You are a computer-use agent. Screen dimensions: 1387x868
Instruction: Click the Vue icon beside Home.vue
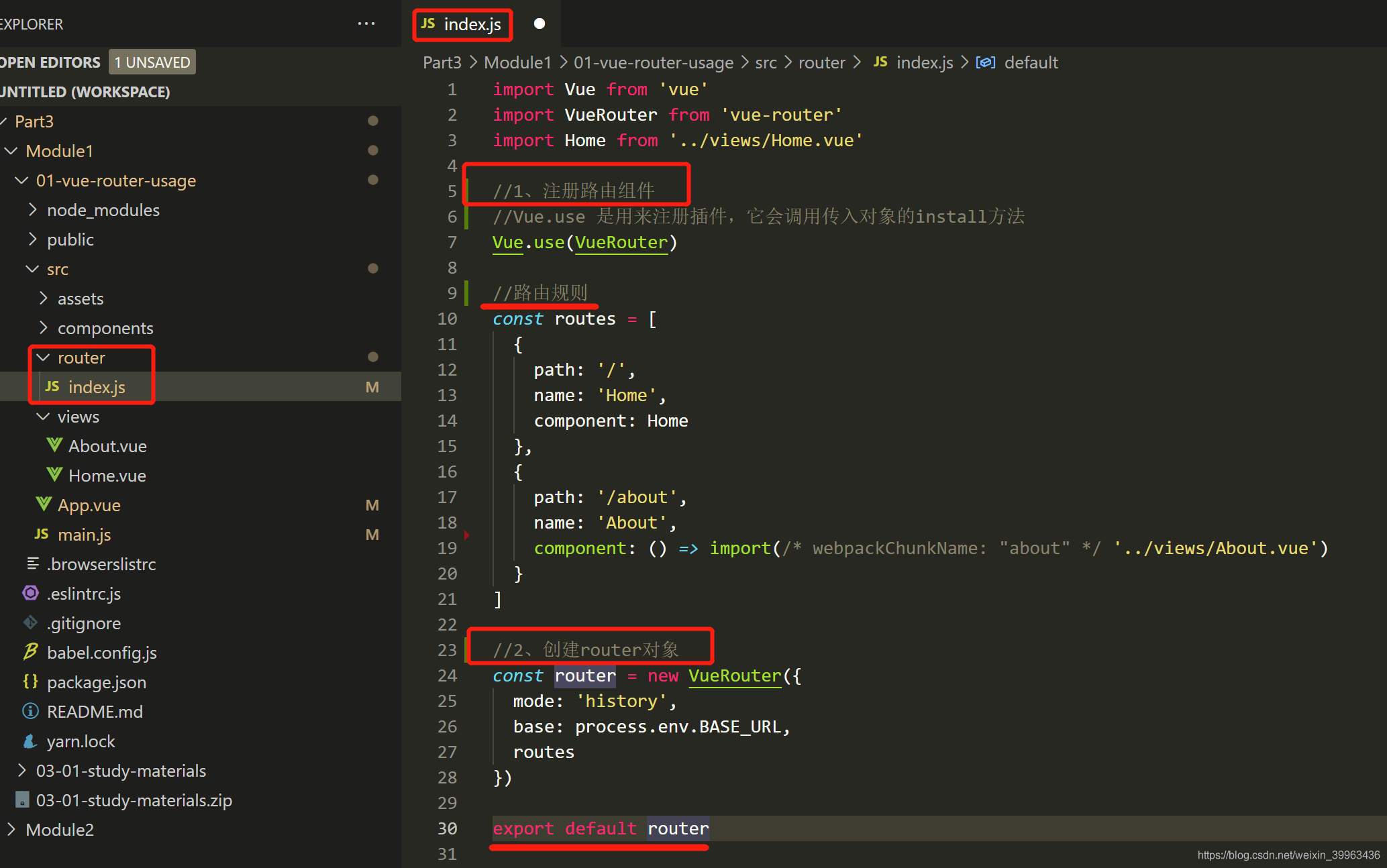(54, 475)
